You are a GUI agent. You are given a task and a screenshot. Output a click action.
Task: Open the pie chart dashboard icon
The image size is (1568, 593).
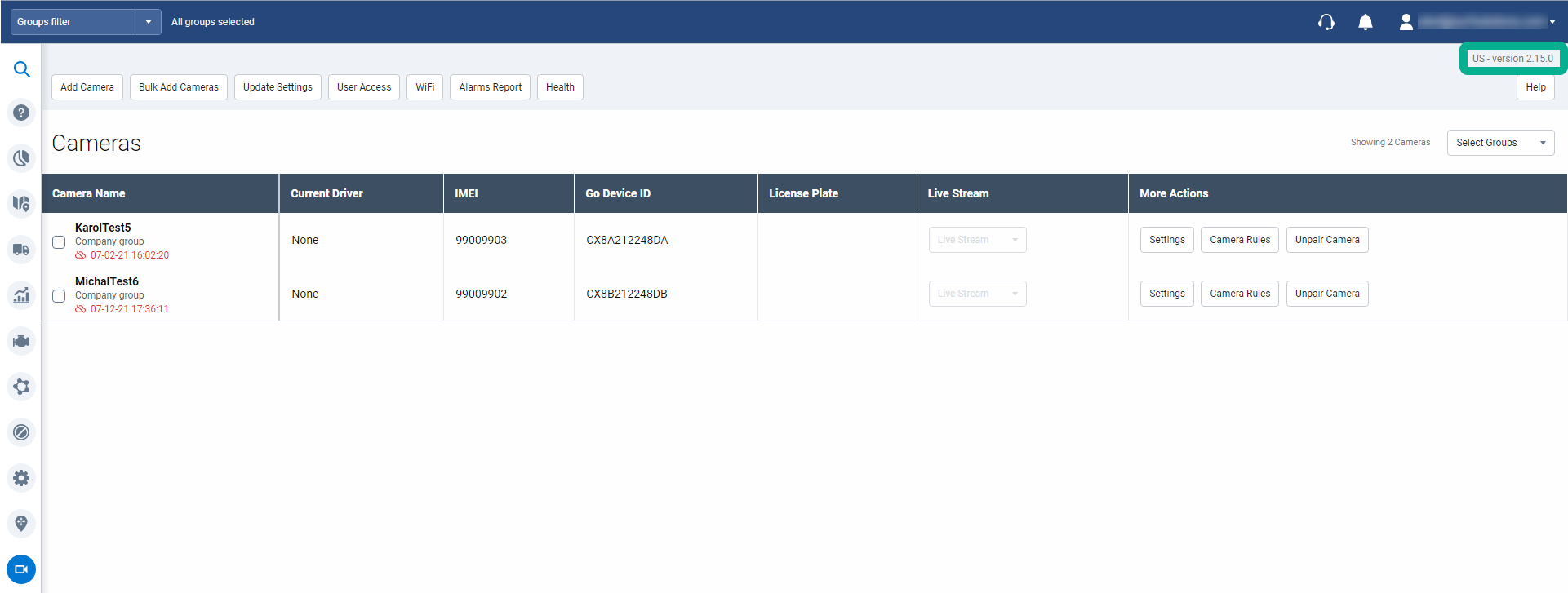click(x=21, y=158)
